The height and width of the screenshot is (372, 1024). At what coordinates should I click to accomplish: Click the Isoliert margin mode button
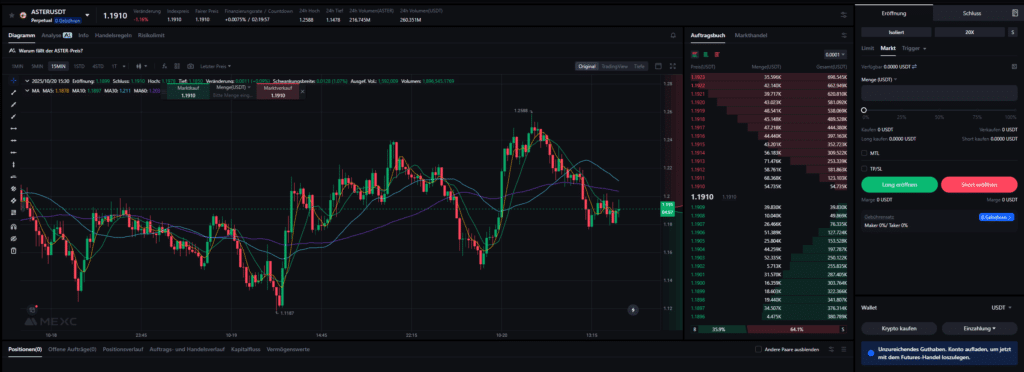click(x=896, y=32)
